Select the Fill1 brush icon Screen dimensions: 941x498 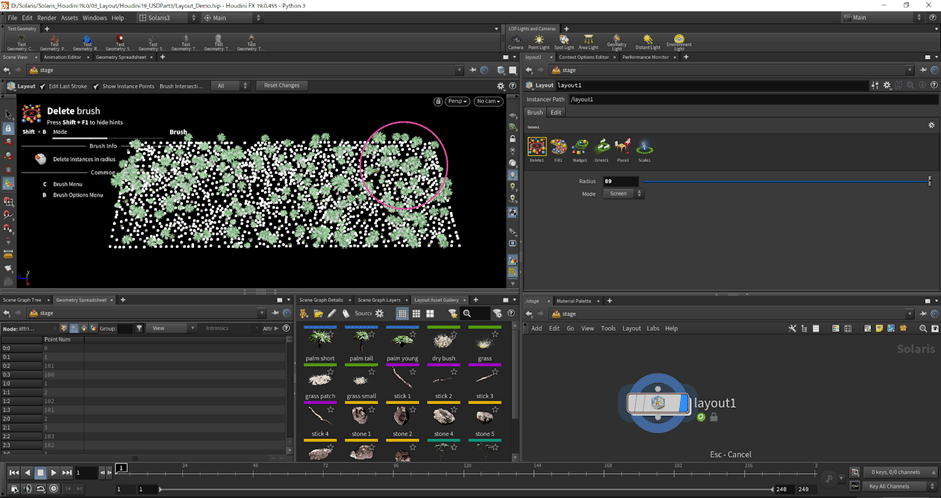pos(558,147)
